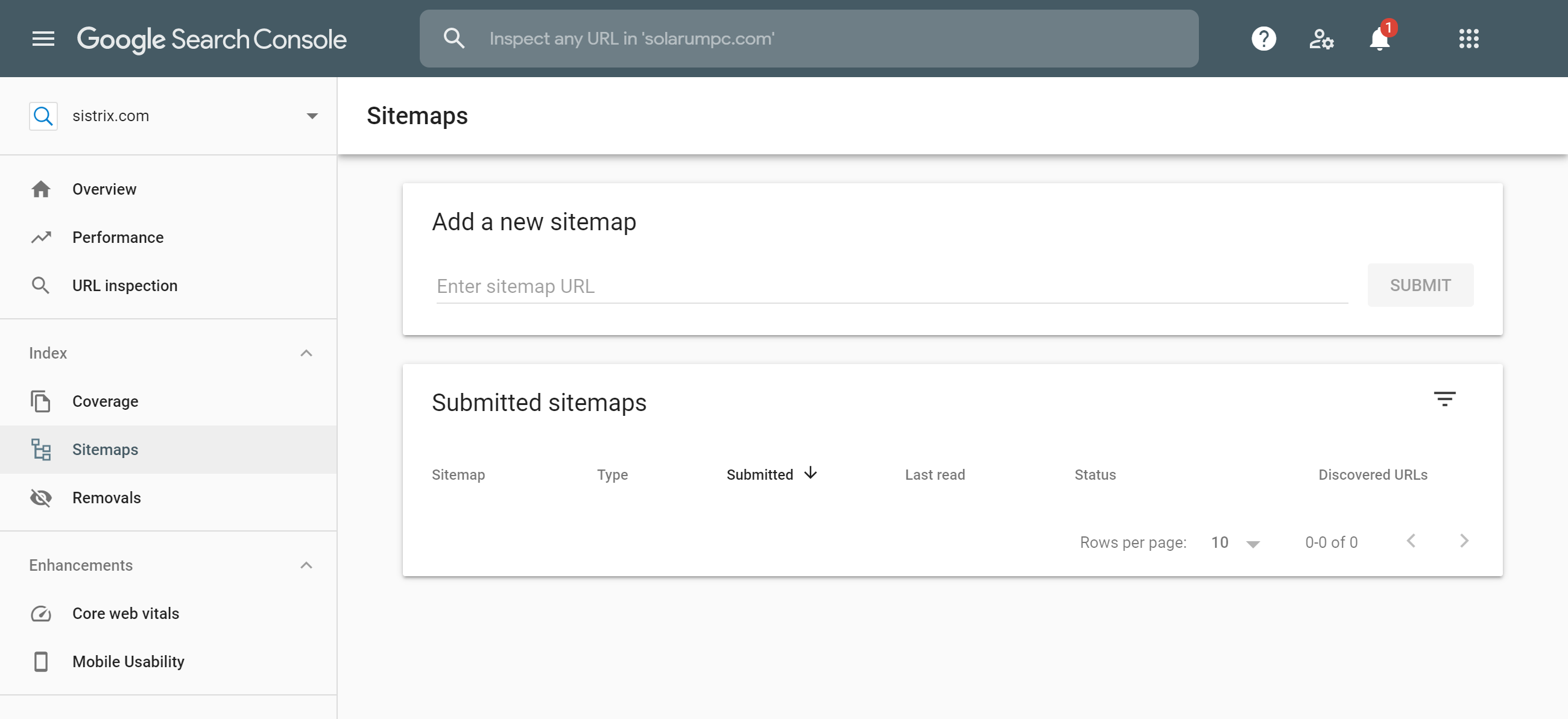Screen dimensions: 1568x719
Task: Click the 'Submitted sitemaps' heading
Action: [539, 403]
